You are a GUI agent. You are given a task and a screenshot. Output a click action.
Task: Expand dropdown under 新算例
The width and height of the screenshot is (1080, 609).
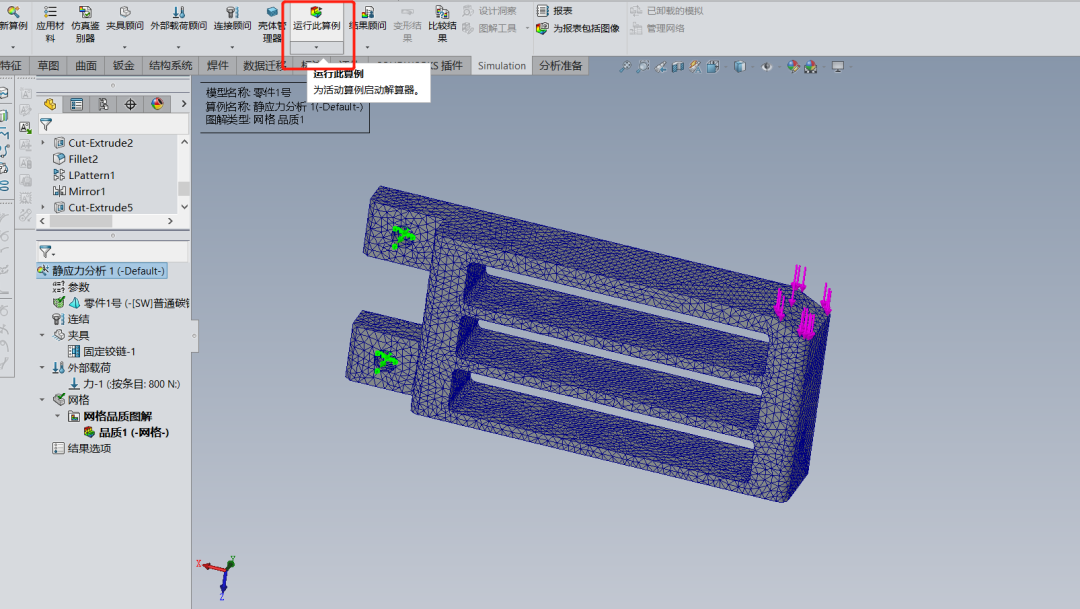point(13,48)
